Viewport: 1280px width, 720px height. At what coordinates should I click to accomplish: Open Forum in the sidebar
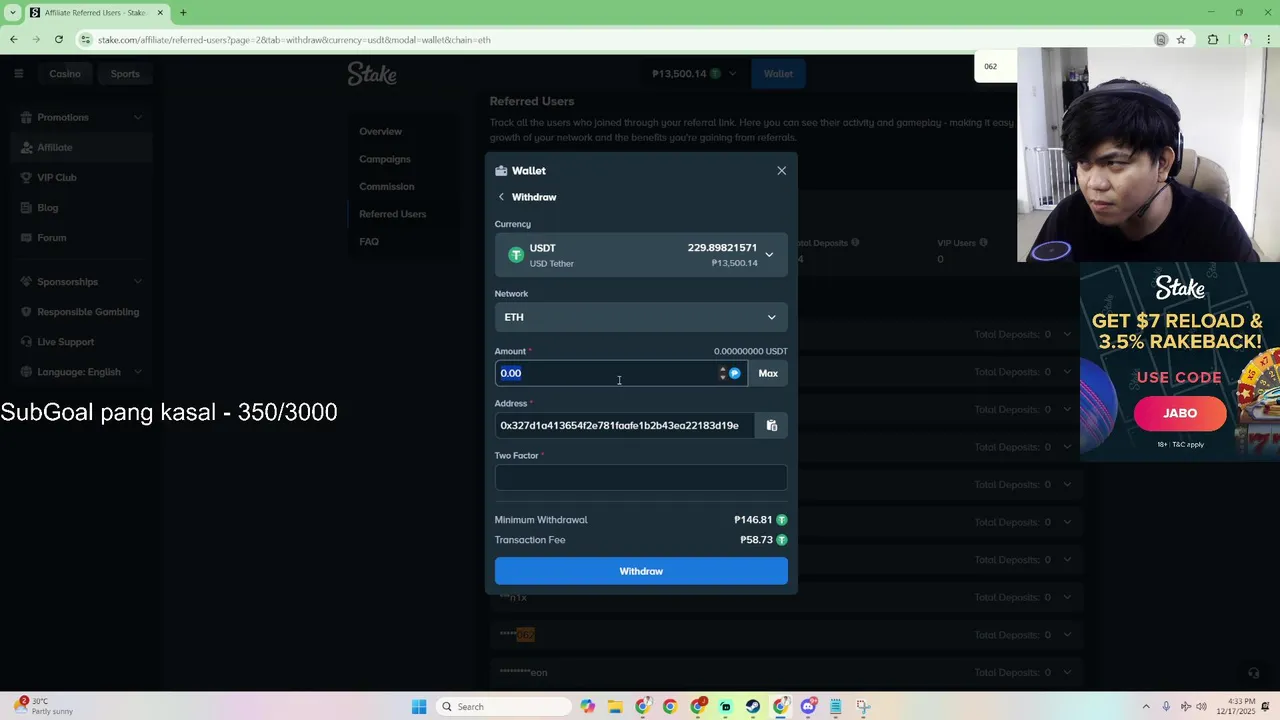pyautogui.click(x=82, y=237)
